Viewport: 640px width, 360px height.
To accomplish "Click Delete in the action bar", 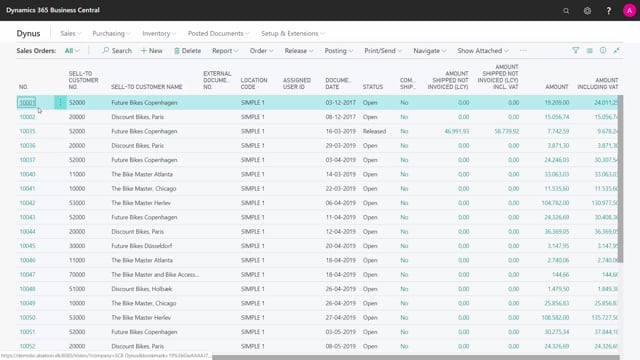I will pos(188,51).
